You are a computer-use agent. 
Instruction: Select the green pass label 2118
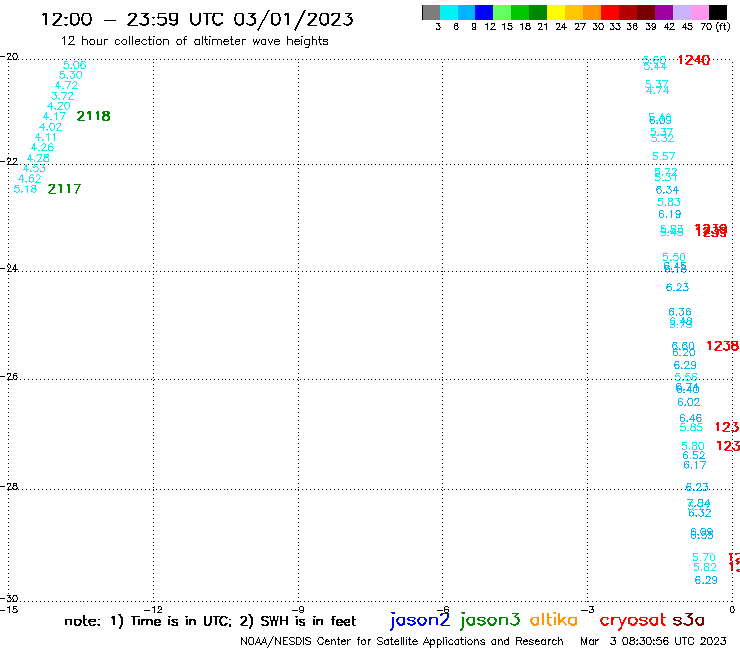pos(93,116)
